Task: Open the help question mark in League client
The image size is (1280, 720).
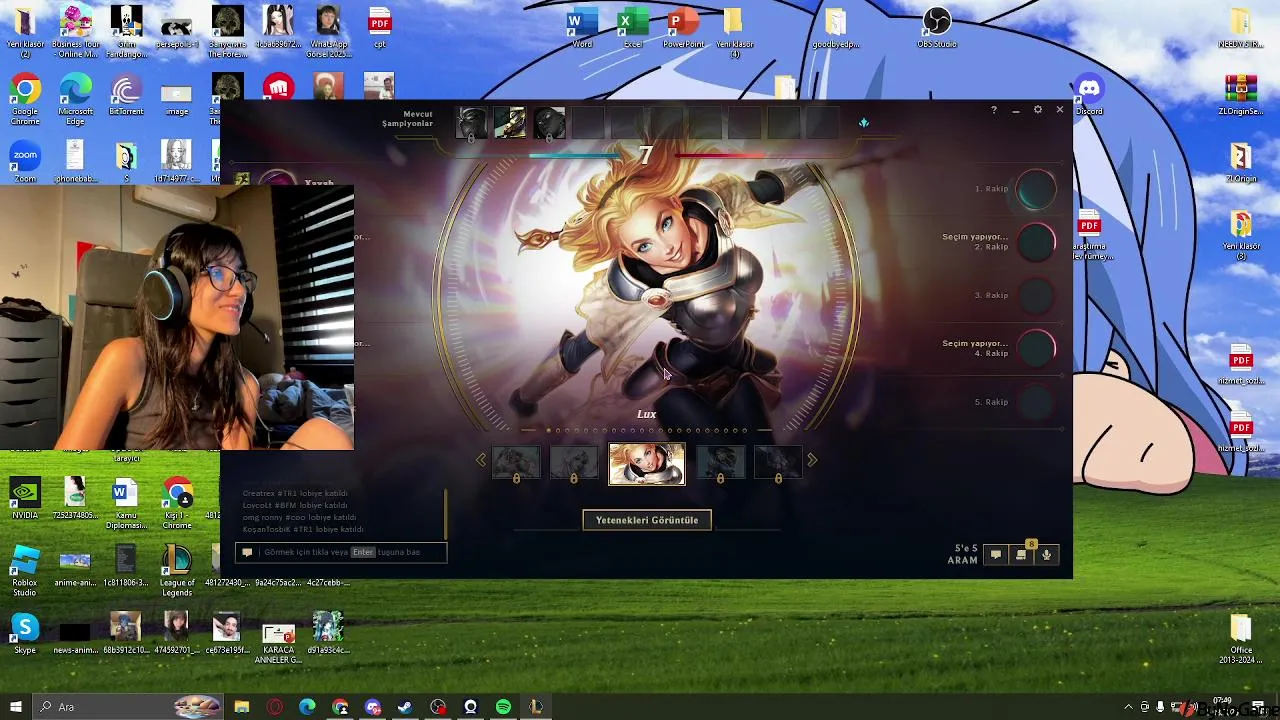Action: (x=993, y=110)
